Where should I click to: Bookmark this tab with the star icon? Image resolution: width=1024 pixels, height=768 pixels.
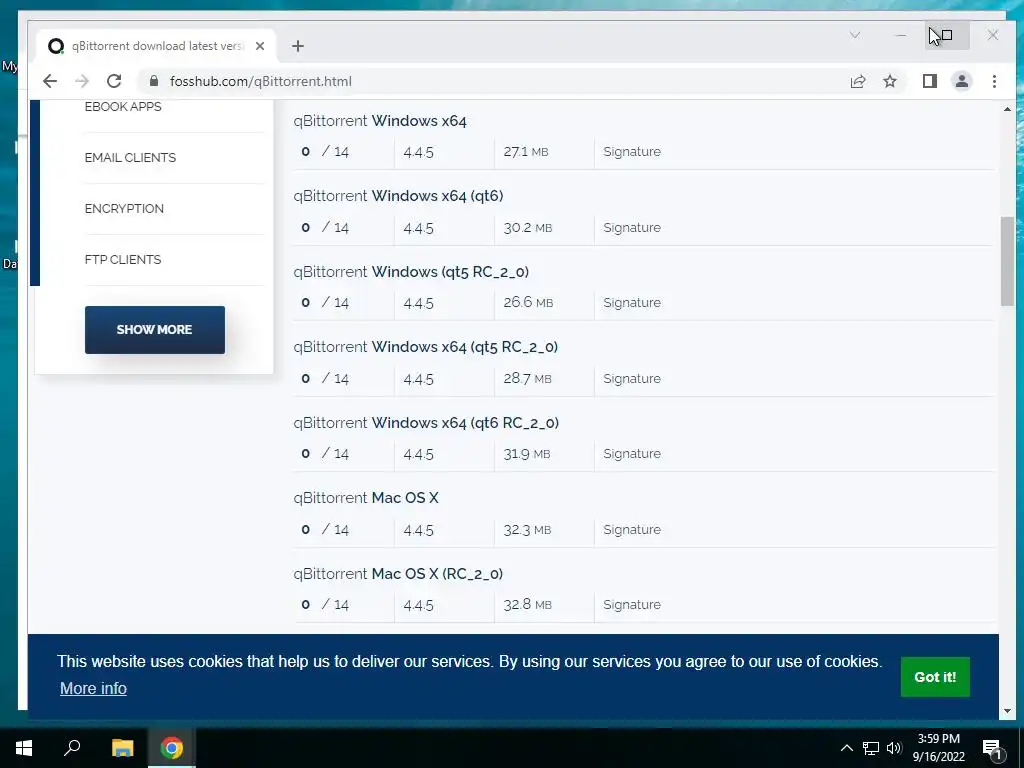tap(889, 81)
